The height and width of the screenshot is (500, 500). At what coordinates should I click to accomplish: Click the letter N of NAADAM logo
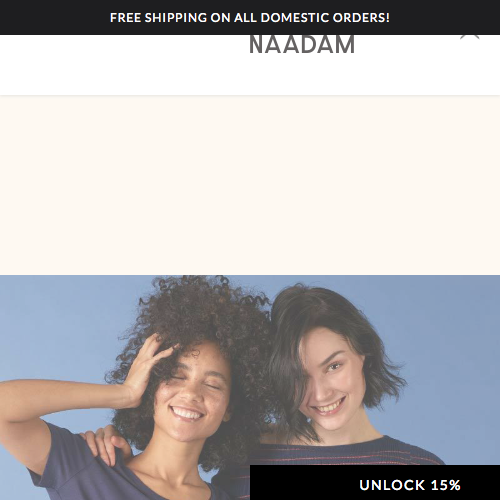coord(257,45)
